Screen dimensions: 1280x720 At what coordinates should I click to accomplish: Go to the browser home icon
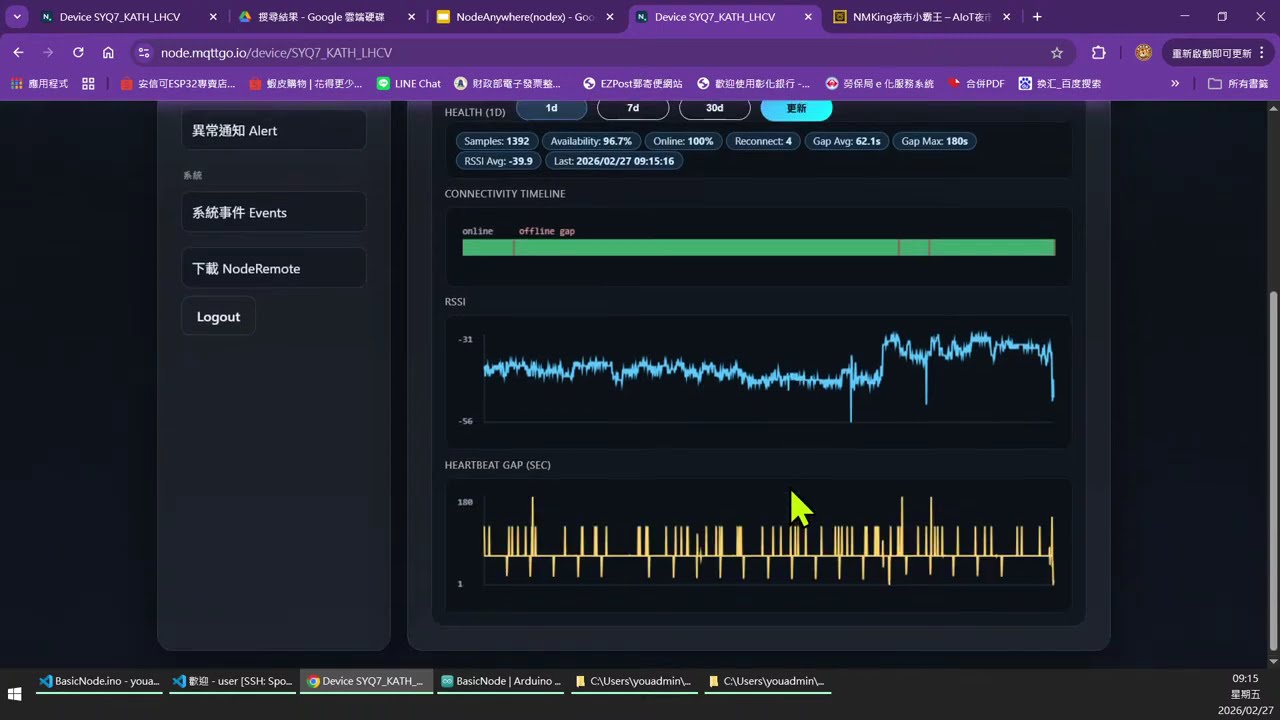[x=108, y=53]
